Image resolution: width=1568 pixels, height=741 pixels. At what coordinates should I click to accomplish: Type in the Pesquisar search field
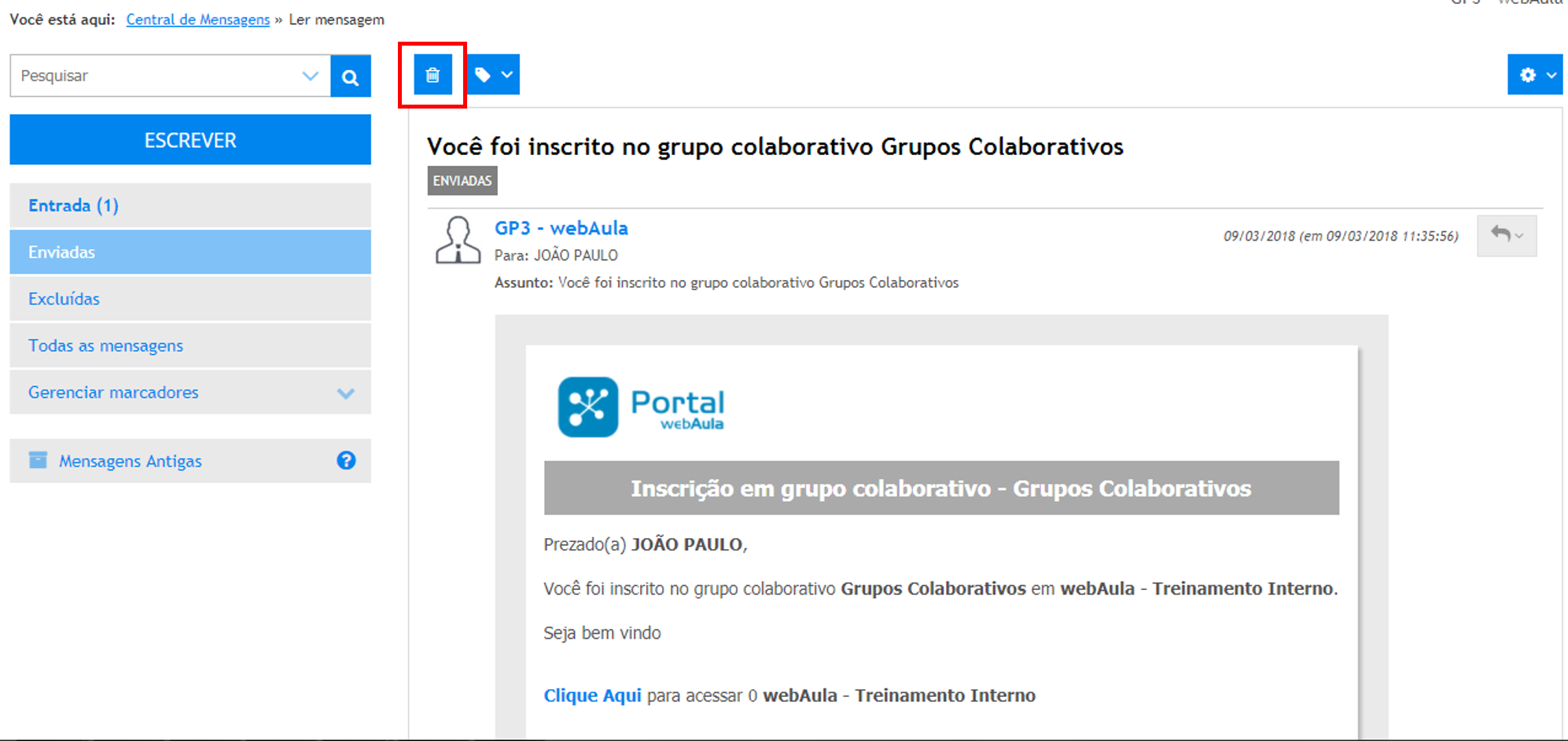point(157,76)
